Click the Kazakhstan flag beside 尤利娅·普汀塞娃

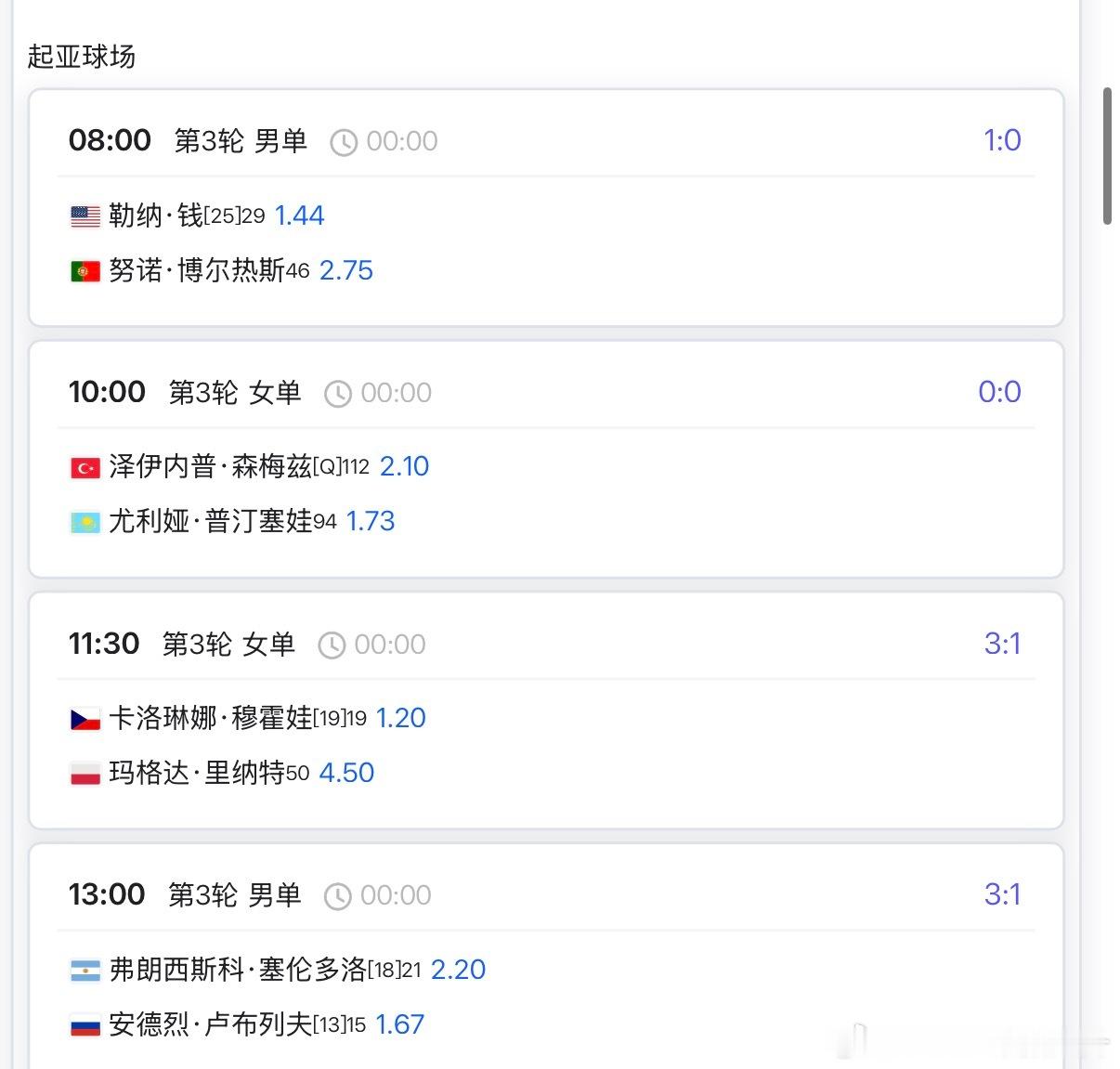click(85, 522)
